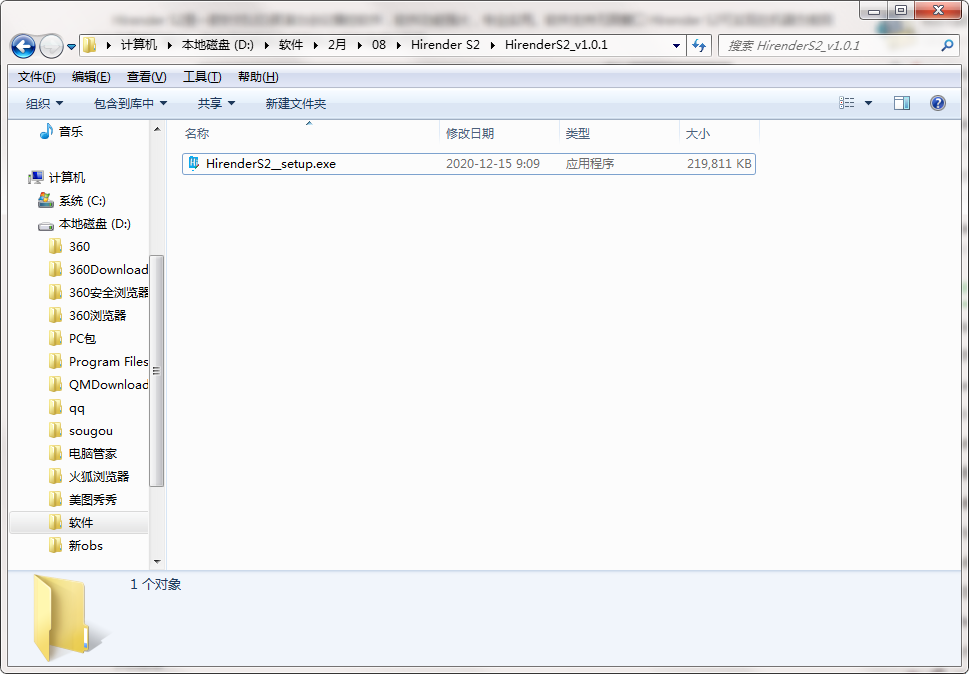Click Hirender S2 breadcrumb
This screenshot has height=674, width=969.
(x=445, y=45)
